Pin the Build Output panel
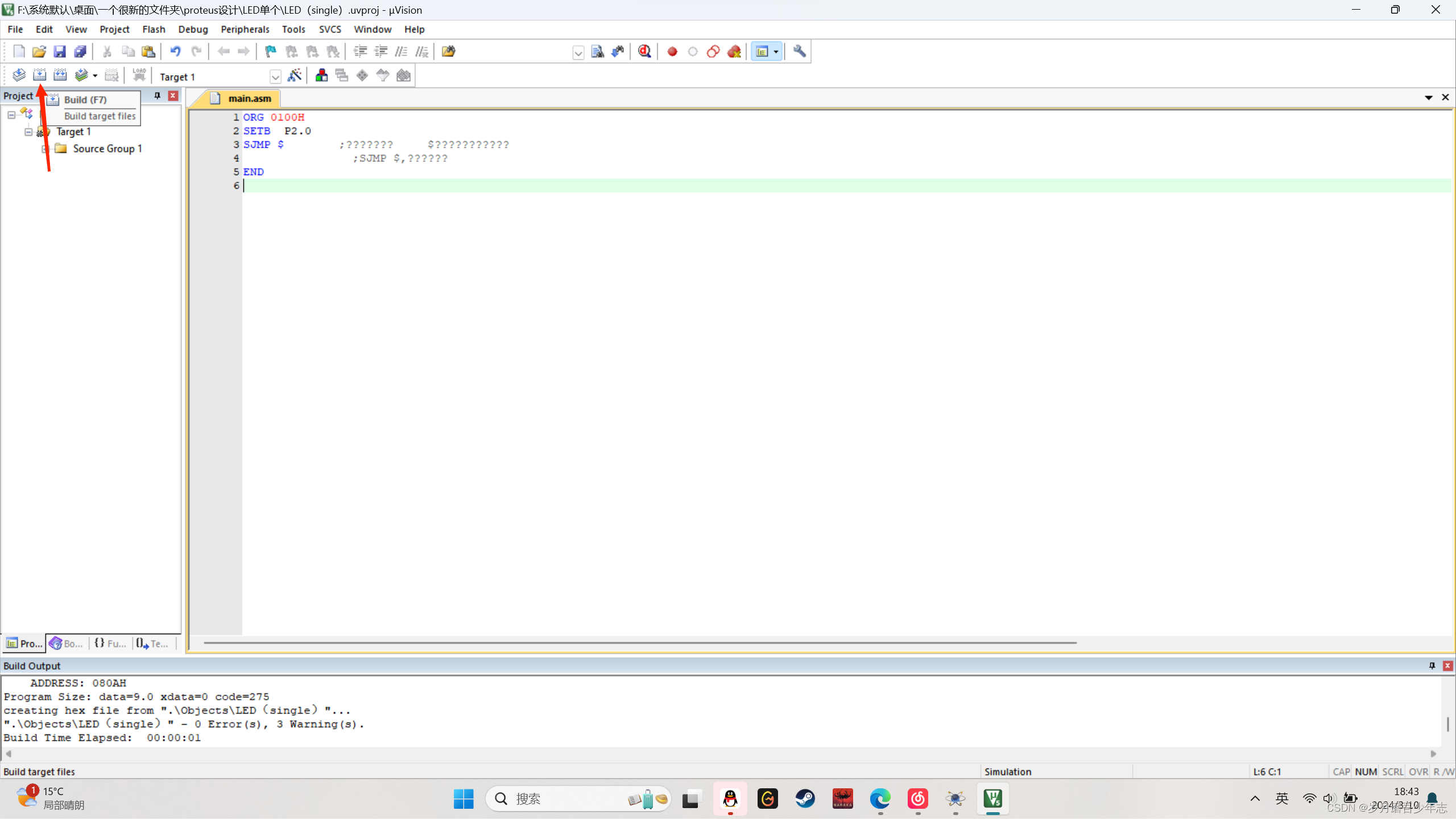Screen dimensions: 1456x819 click(1432, 665)
